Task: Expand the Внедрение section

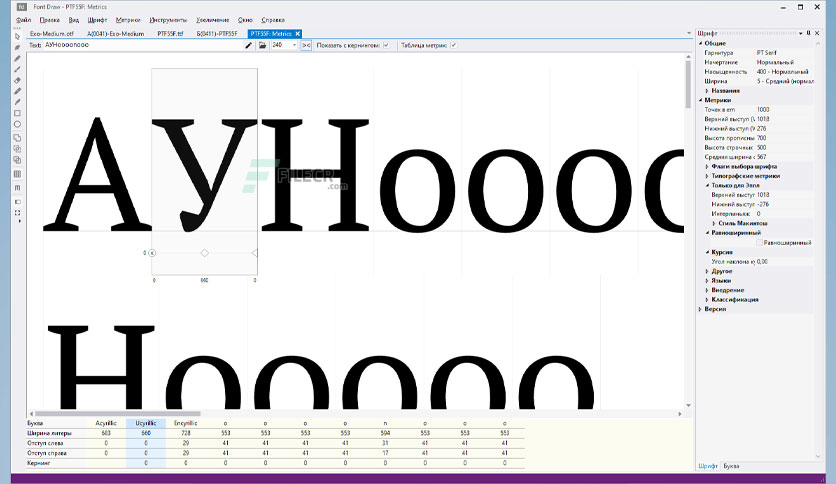Action: pos(708,291)
